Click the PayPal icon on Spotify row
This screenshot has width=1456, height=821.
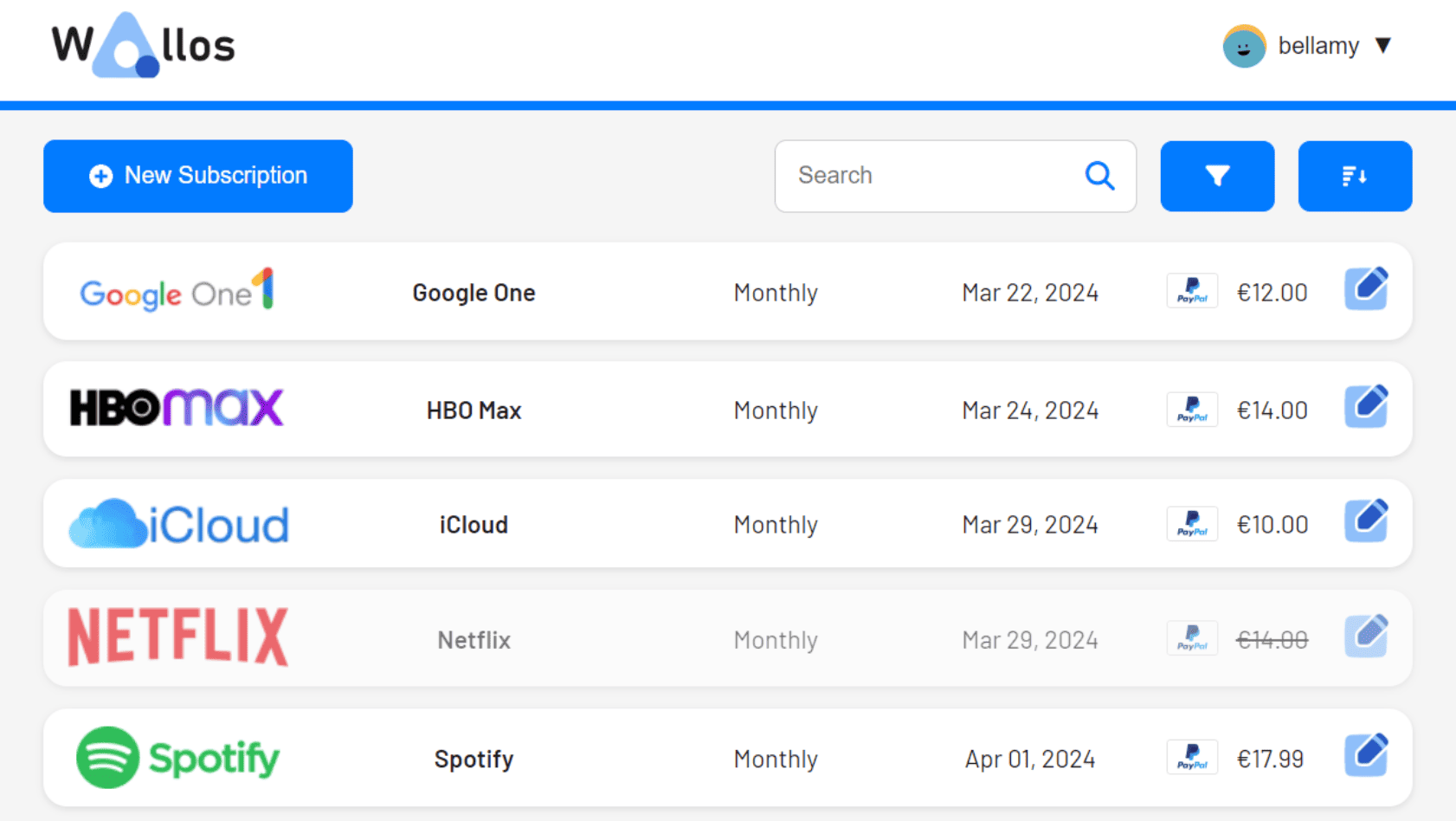1192,757
